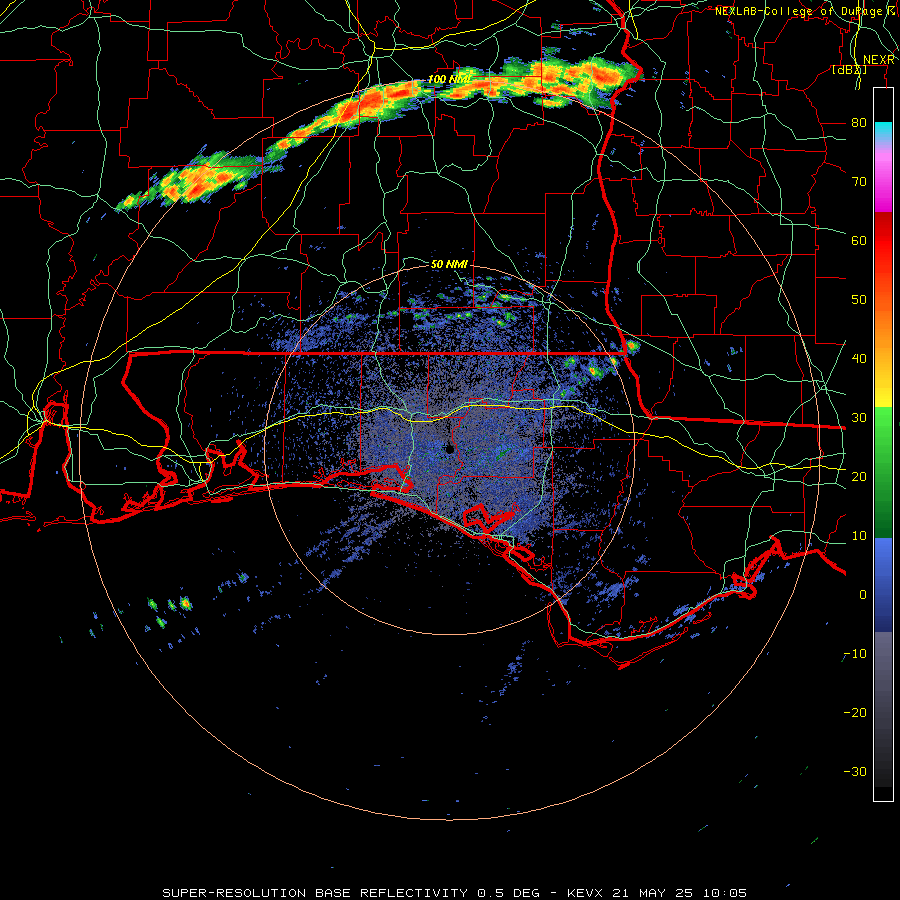This screenshot has height=900, width=900.
Task: Click the cyan band atop the color bar
Action: [x=883, y=132]
